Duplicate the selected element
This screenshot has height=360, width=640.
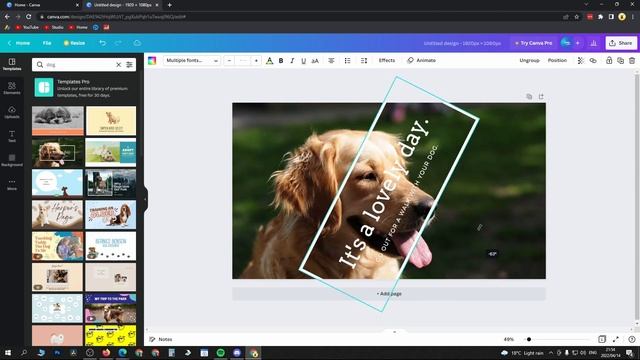(620, 60)
